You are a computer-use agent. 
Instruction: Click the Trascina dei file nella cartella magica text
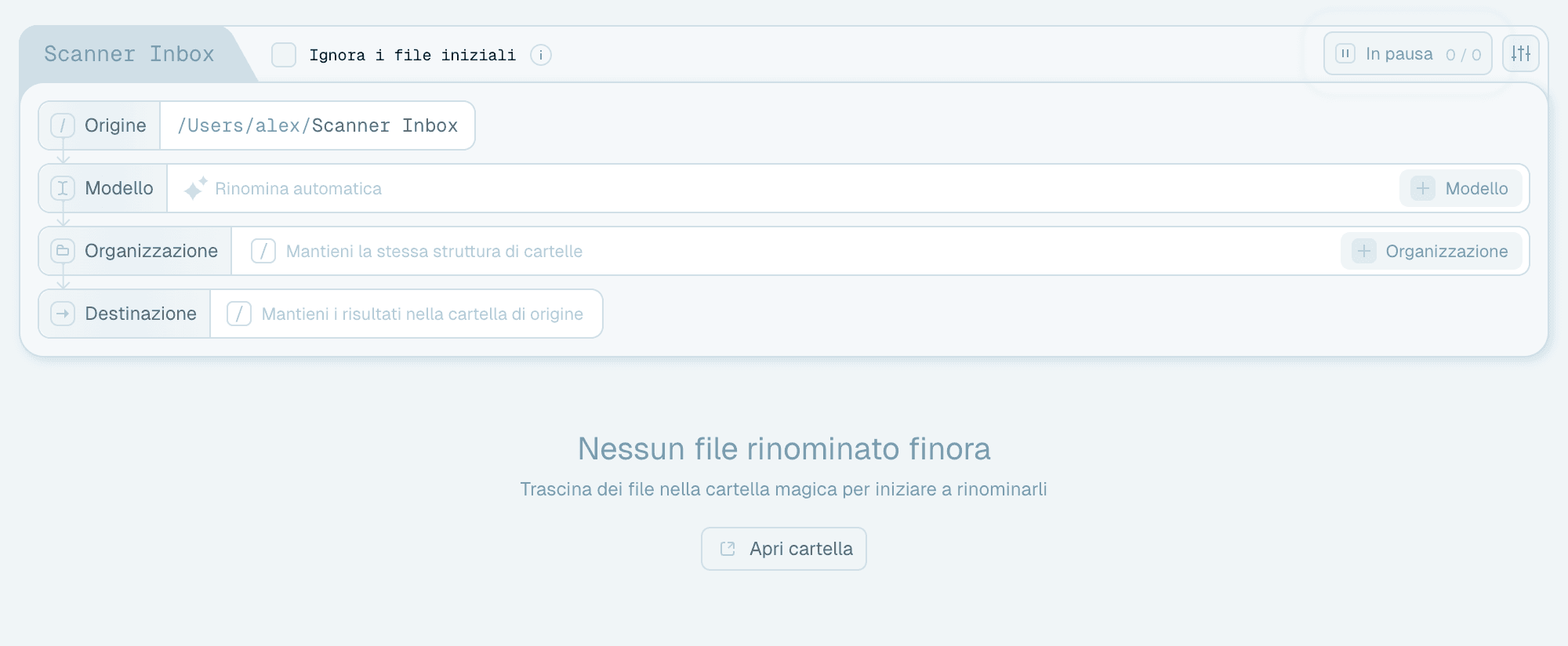784,489
